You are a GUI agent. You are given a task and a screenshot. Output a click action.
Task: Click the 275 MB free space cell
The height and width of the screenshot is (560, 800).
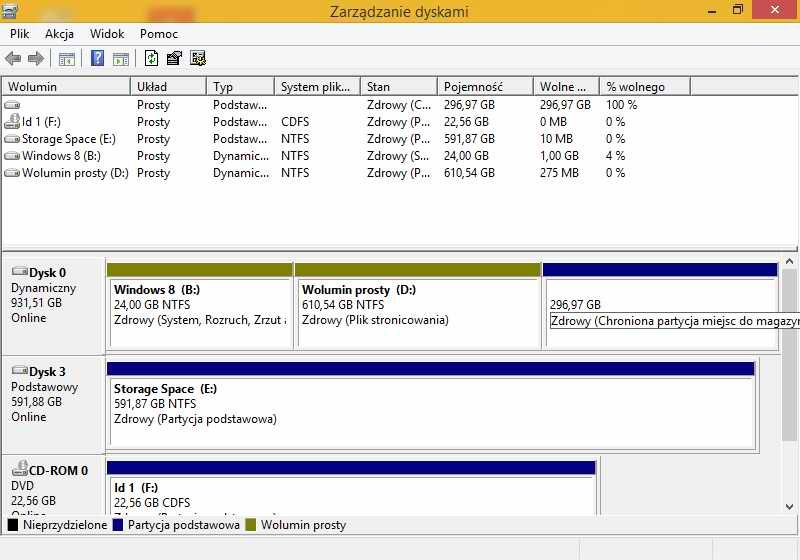[559, 173]
